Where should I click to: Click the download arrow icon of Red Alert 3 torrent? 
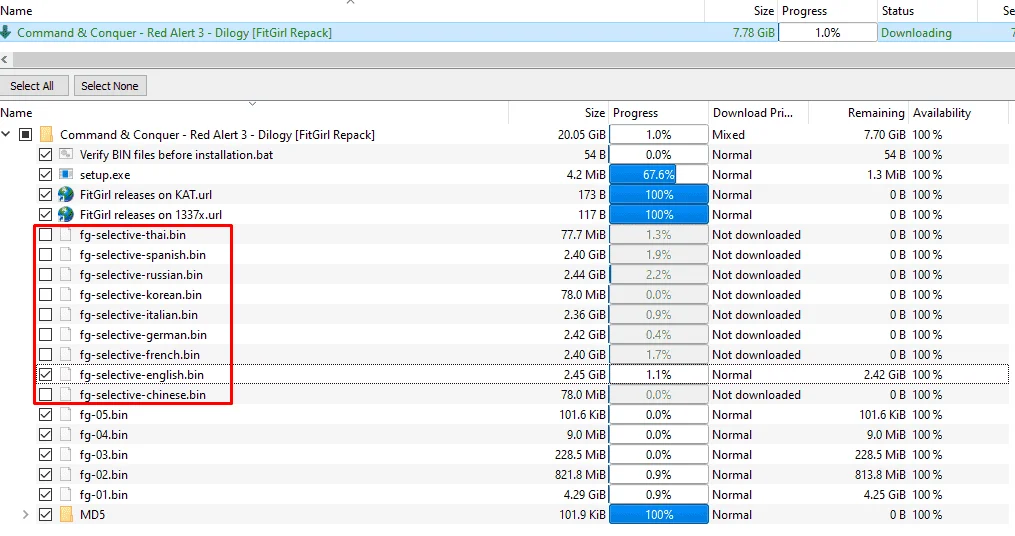(6, 32)
